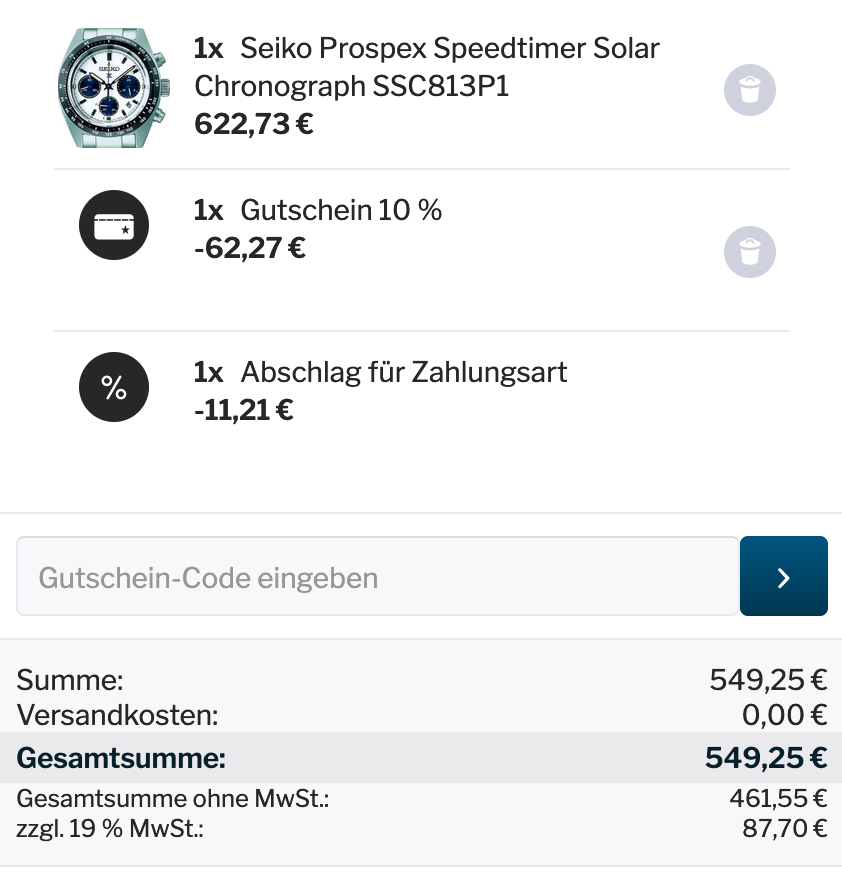
Task: Click the Abschlag für Zahlungsart label
Action: tap(403, 372)
